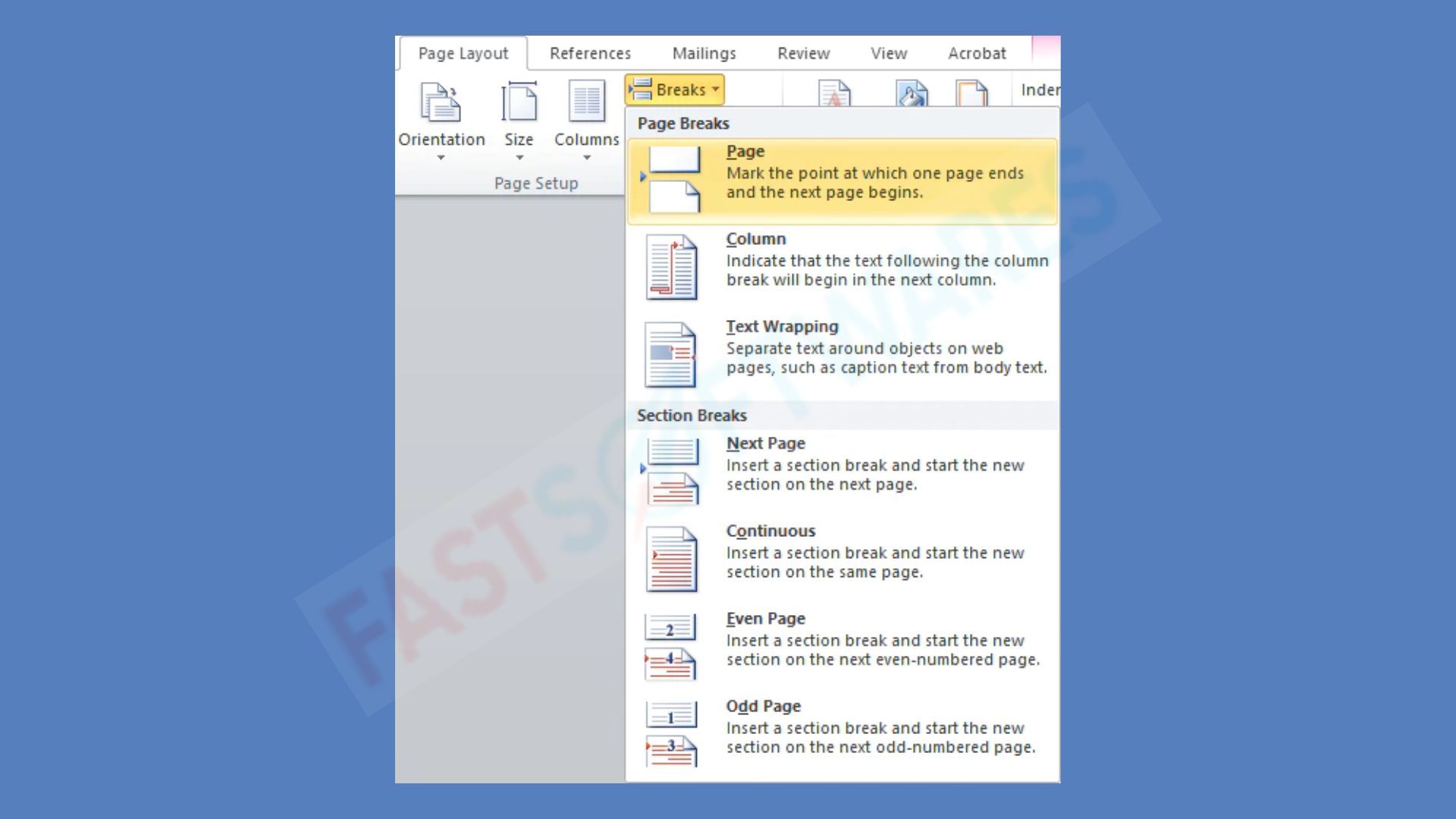This screenshot has width=1456, height=819.
Task: Click the Page Breaks header
Action: pyautogui.click(x=682, y=124)
